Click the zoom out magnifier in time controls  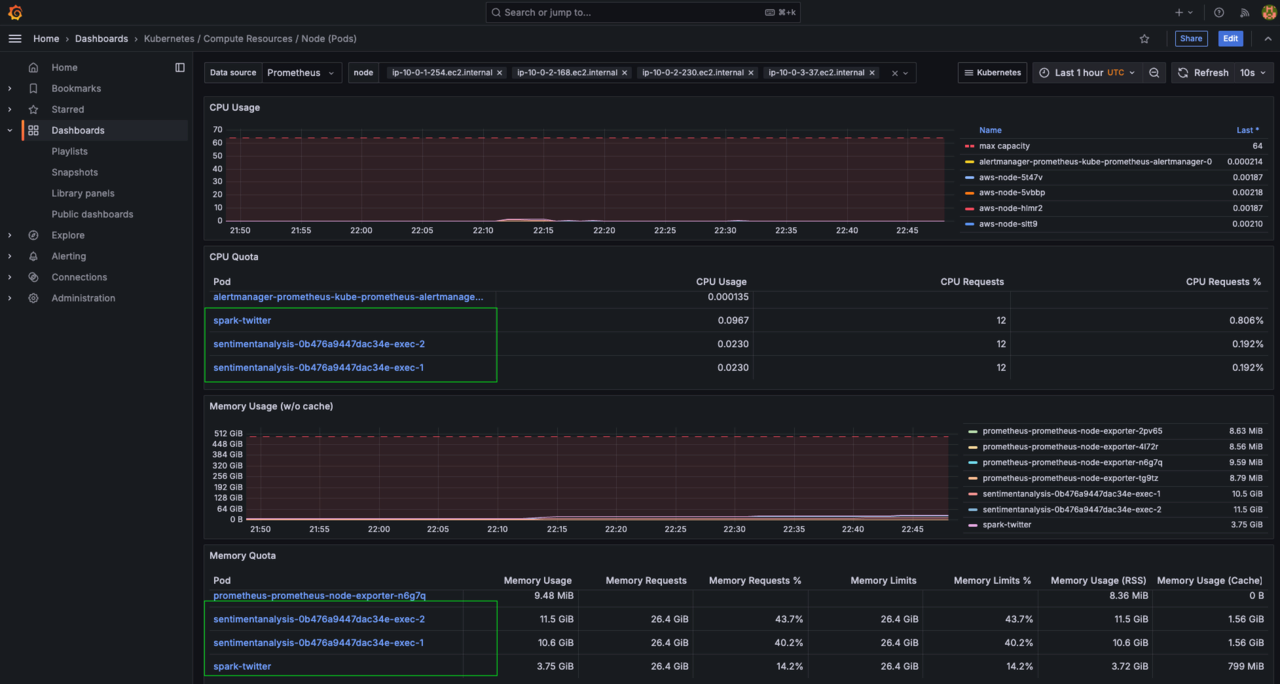[x=1156, y=72]
